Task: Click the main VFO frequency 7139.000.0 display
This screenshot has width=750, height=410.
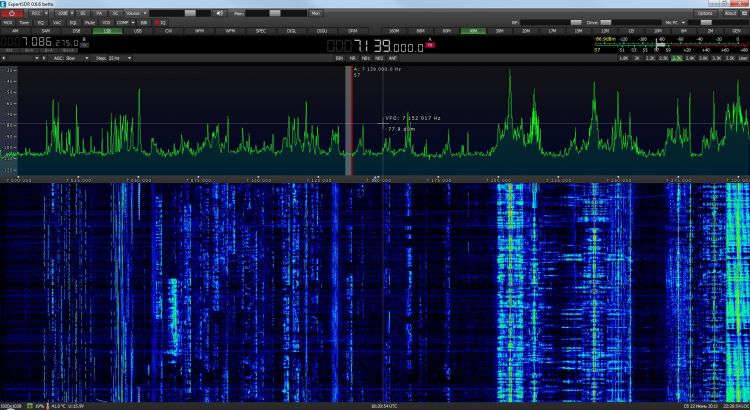Action: [x=375, y=46]
